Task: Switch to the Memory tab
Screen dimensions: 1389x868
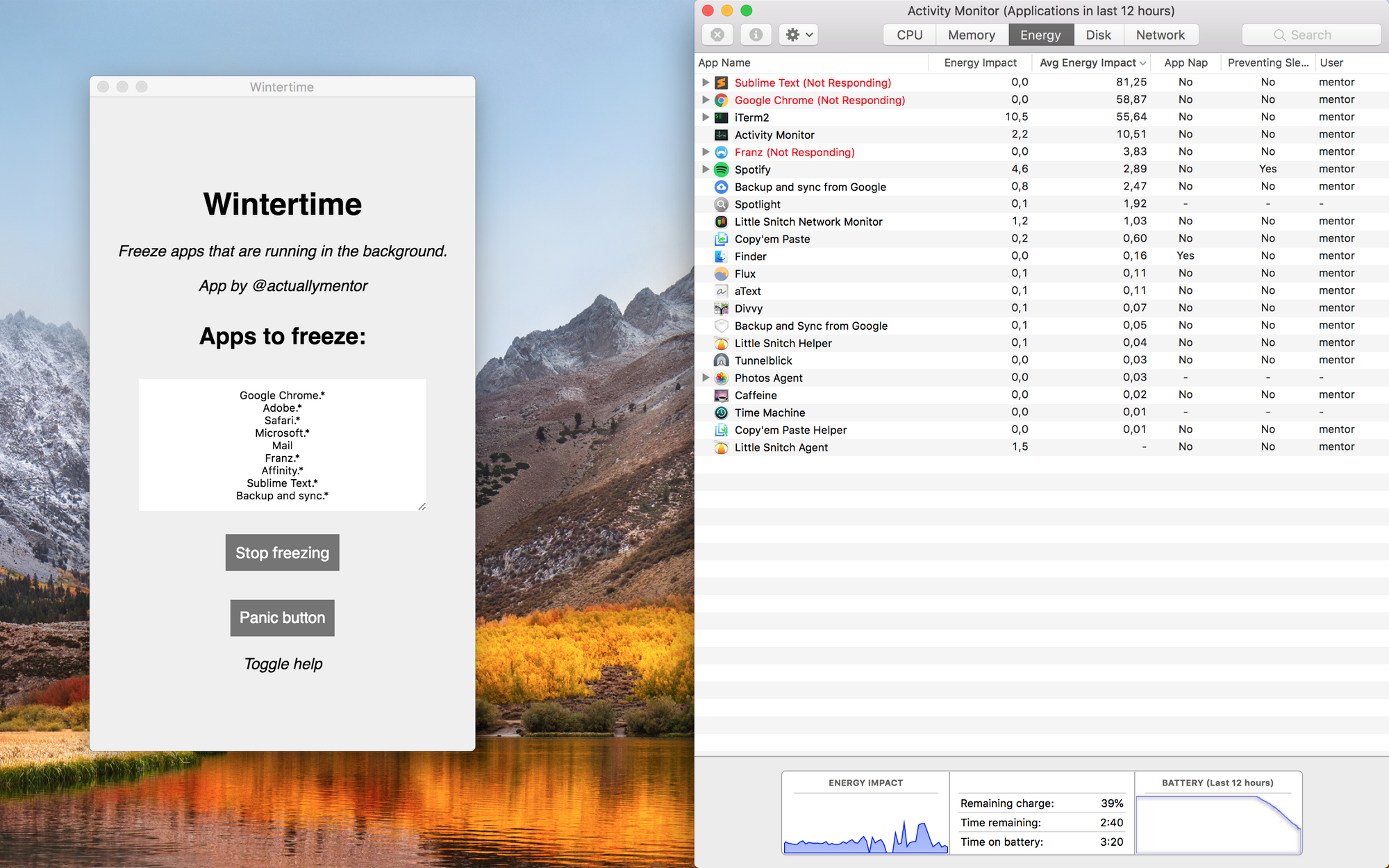Action: (x=971, y=35)
